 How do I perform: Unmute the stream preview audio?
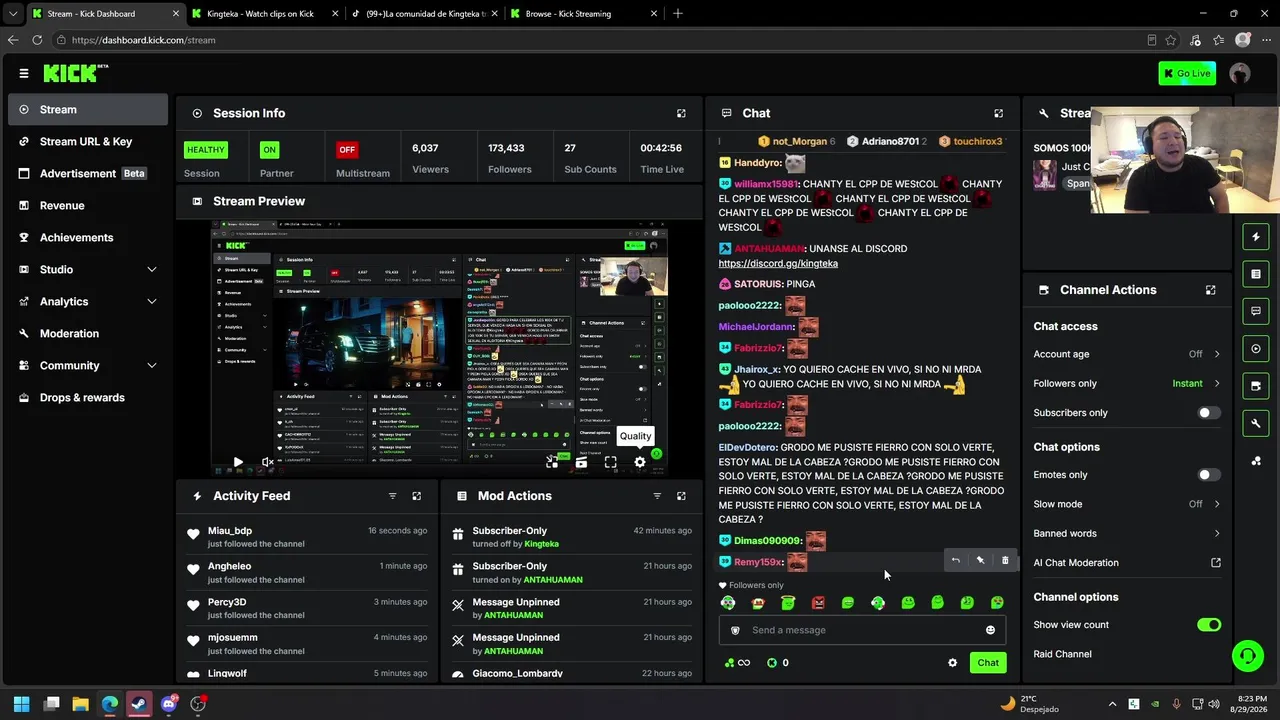point(267,462)
